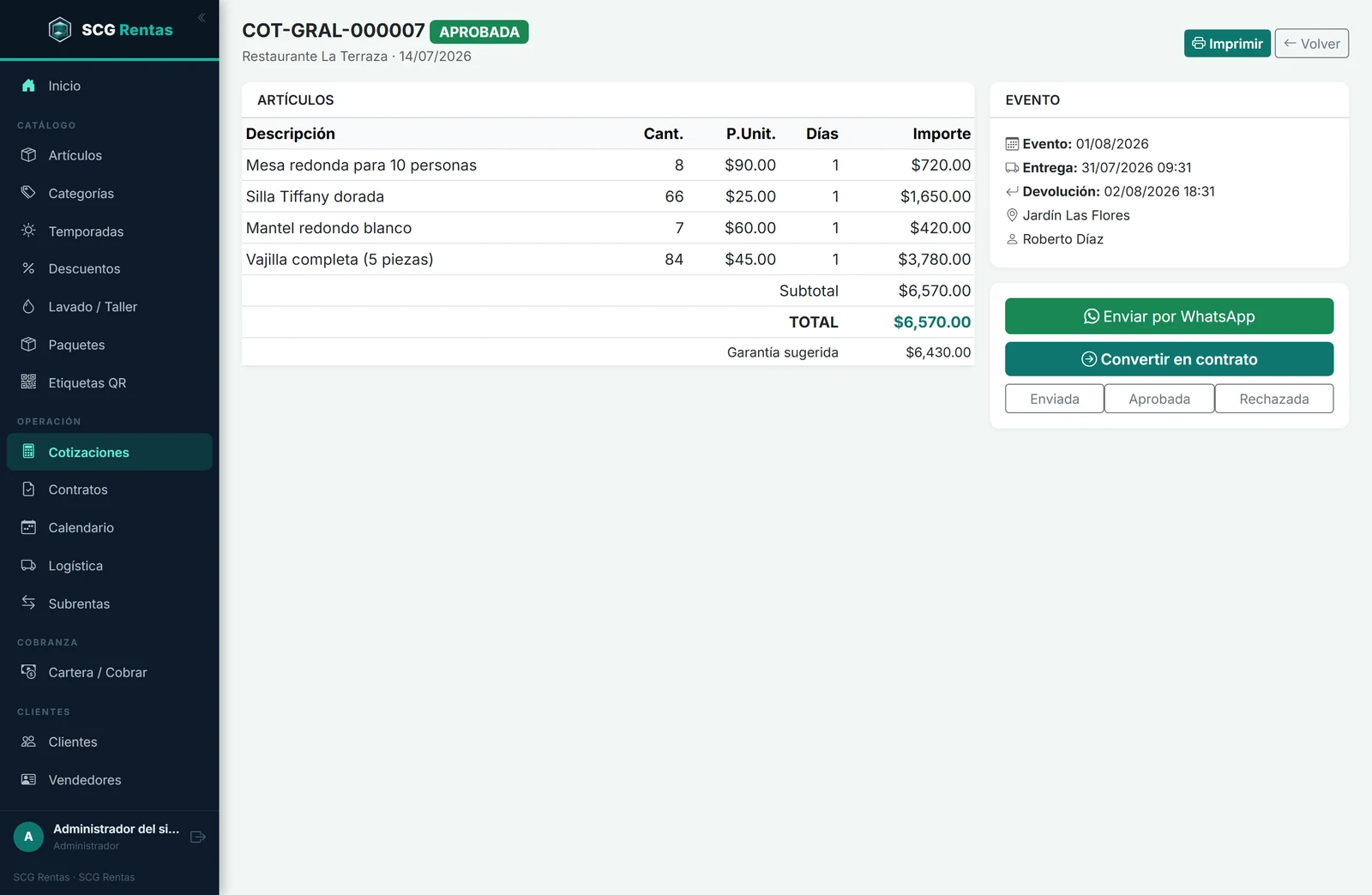Set quotation status to Rechazada
The width and height of the screenshot is (1372, 895).
coord(1273,399)
